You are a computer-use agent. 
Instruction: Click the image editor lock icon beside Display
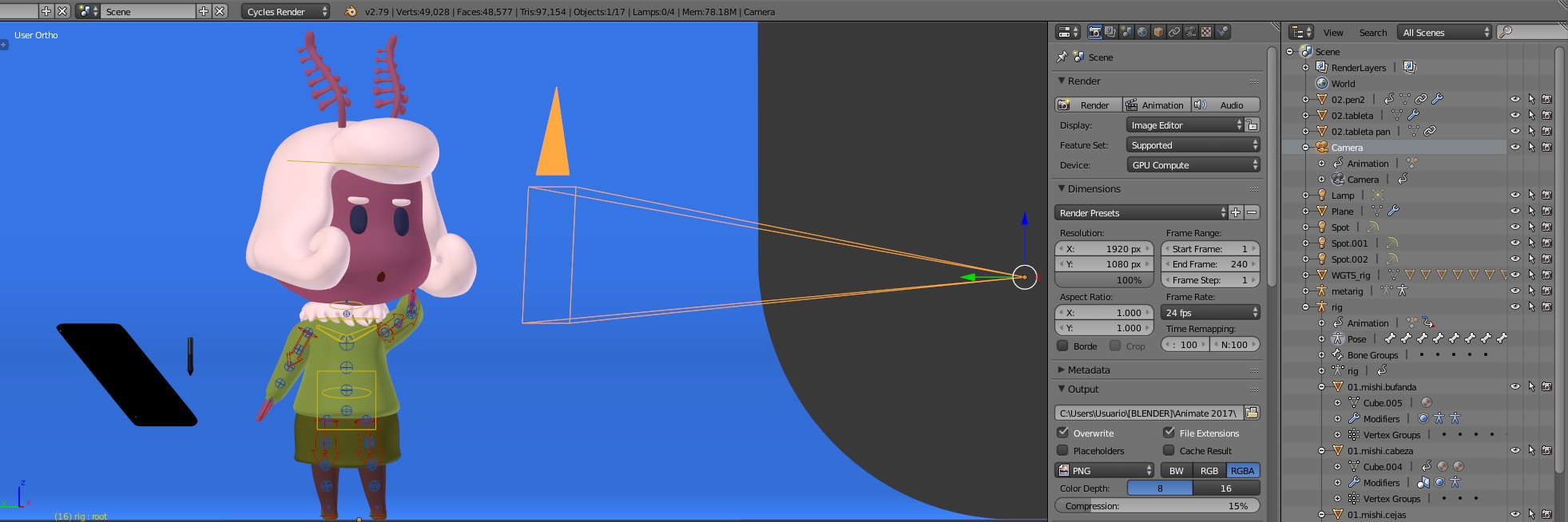pyautogui.click(x=1252, y=125)
